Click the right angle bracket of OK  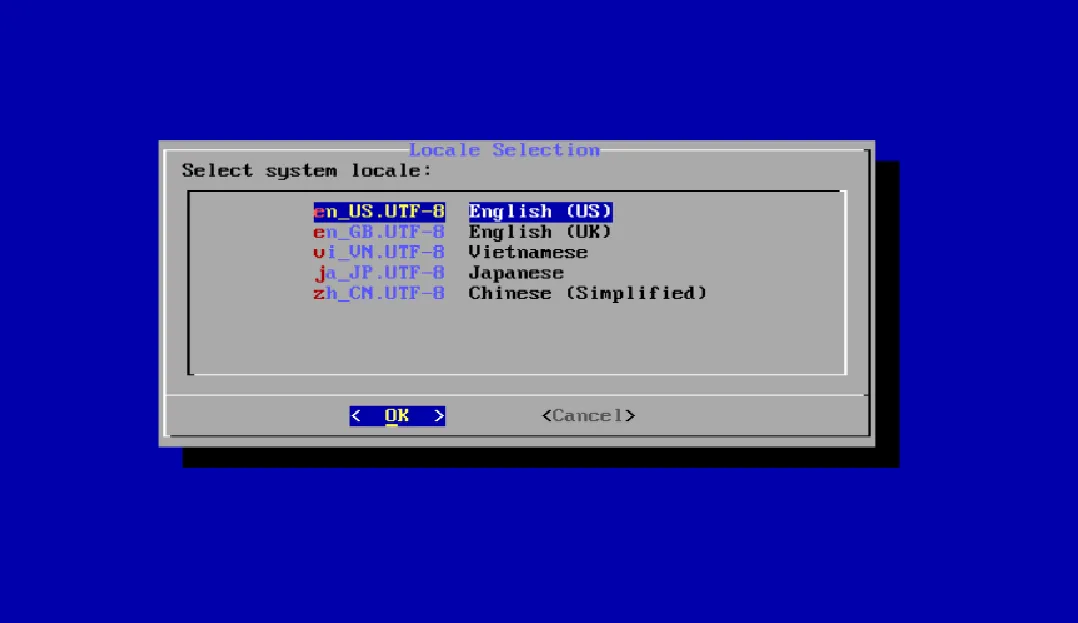[439, 416]
